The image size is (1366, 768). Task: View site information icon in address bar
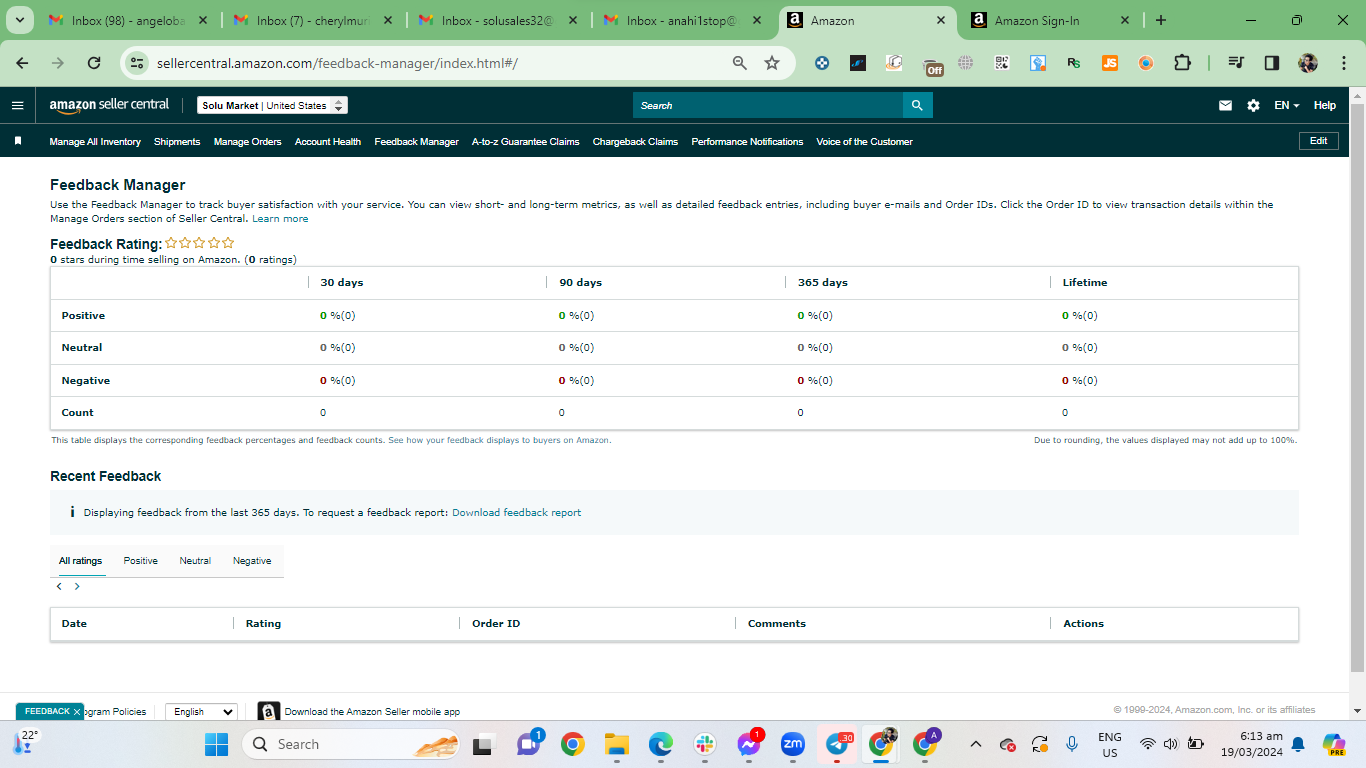[x=138, y=63]
